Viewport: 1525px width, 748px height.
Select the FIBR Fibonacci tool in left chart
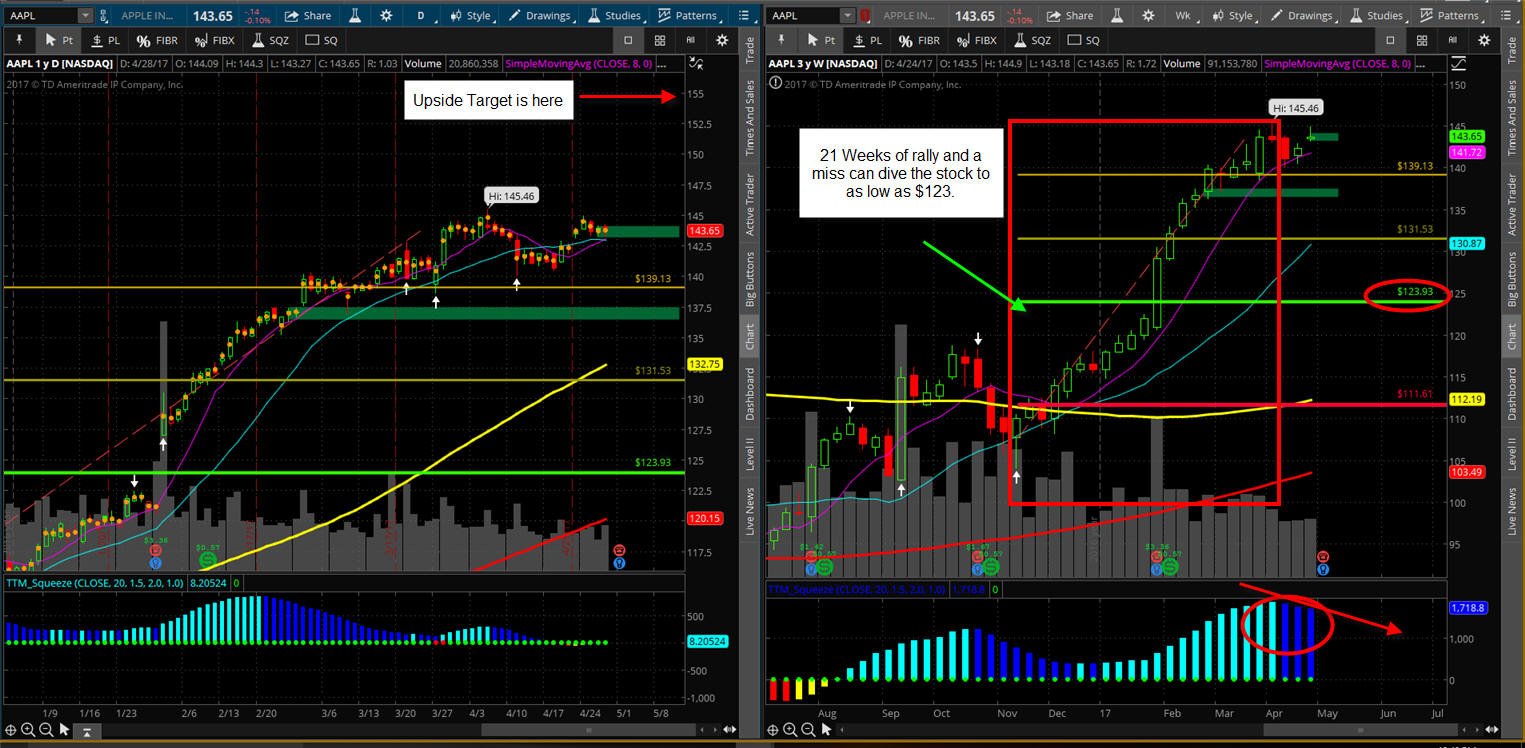click(155, 40)
